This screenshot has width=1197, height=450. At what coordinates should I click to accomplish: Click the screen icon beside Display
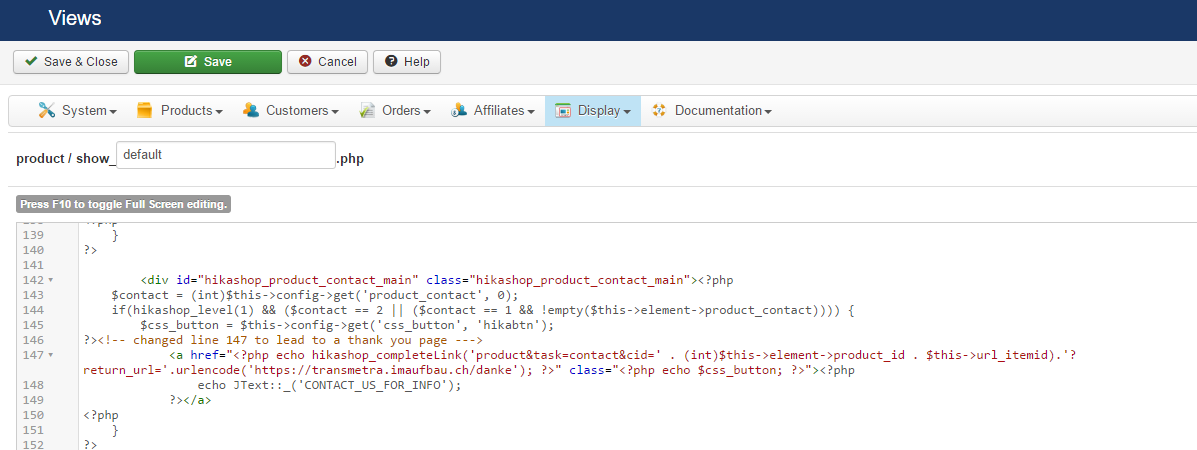pyautogui.click(x=563, y=110)
